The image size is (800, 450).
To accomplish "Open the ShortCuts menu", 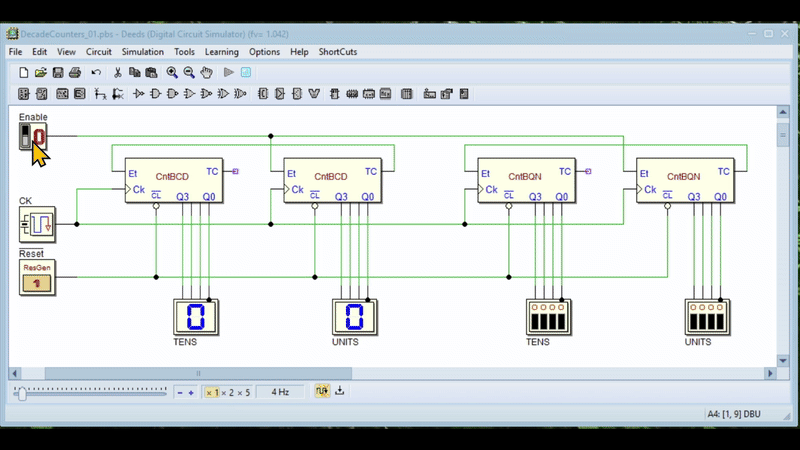I will point(338,52).
